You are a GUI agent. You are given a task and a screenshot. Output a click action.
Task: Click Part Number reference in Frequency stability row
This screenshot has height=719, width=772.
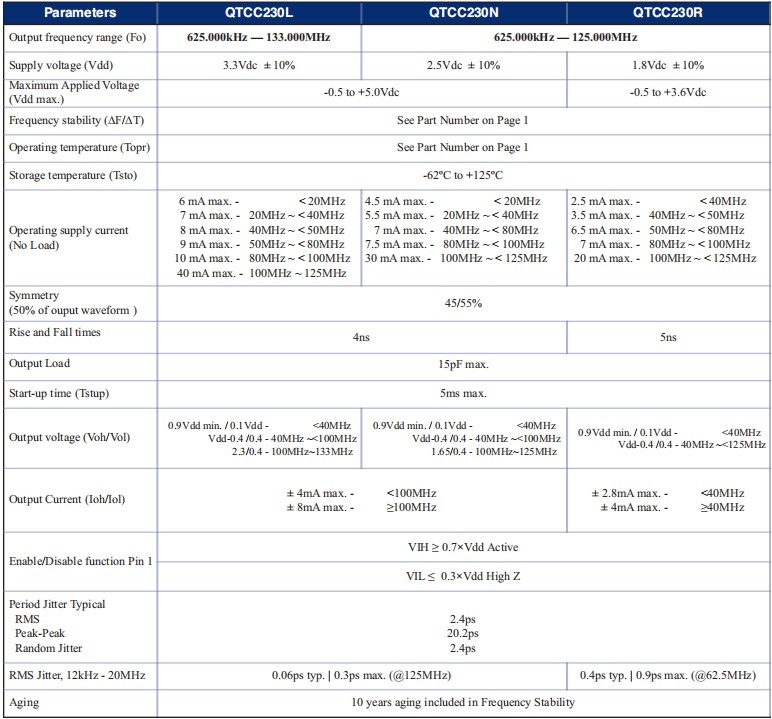point(462,120)
